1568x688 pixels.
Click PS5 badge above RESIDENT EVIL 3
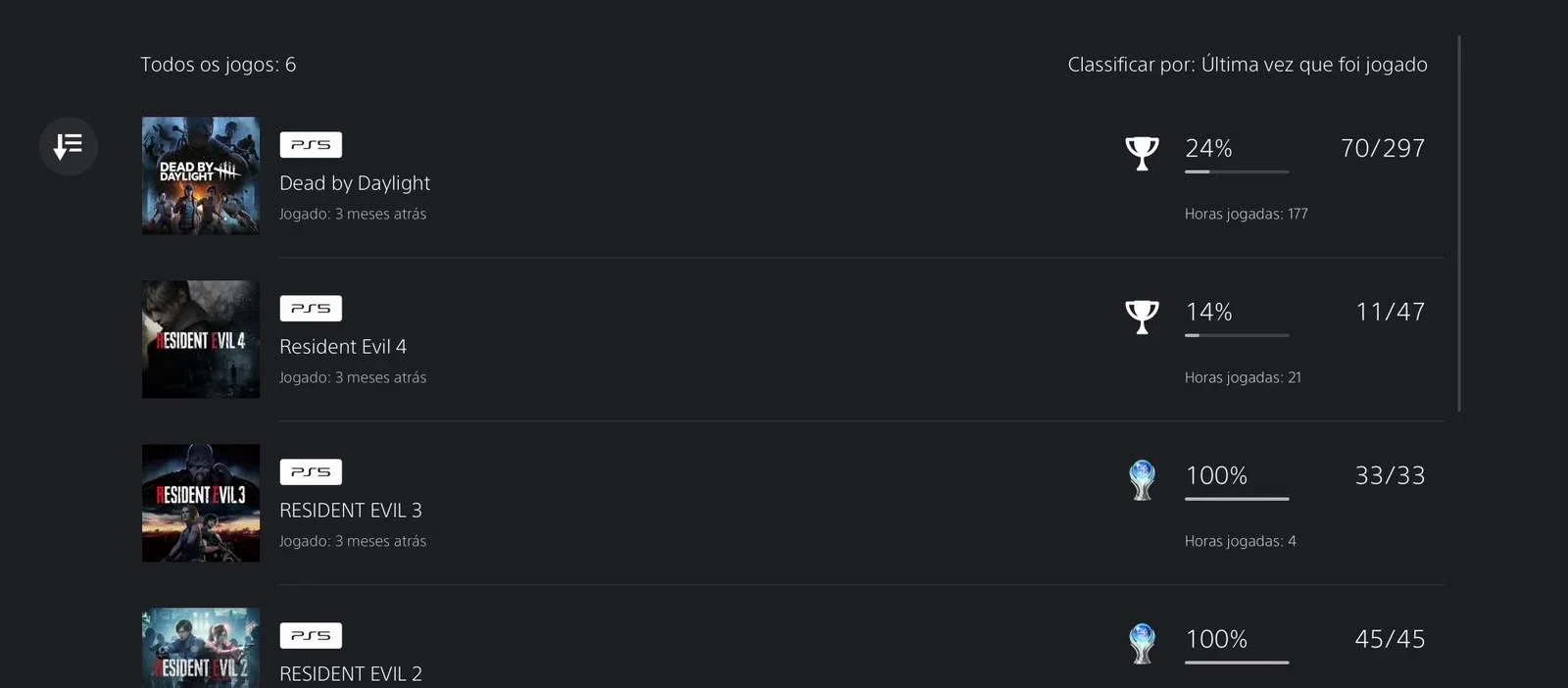(311, 471)
